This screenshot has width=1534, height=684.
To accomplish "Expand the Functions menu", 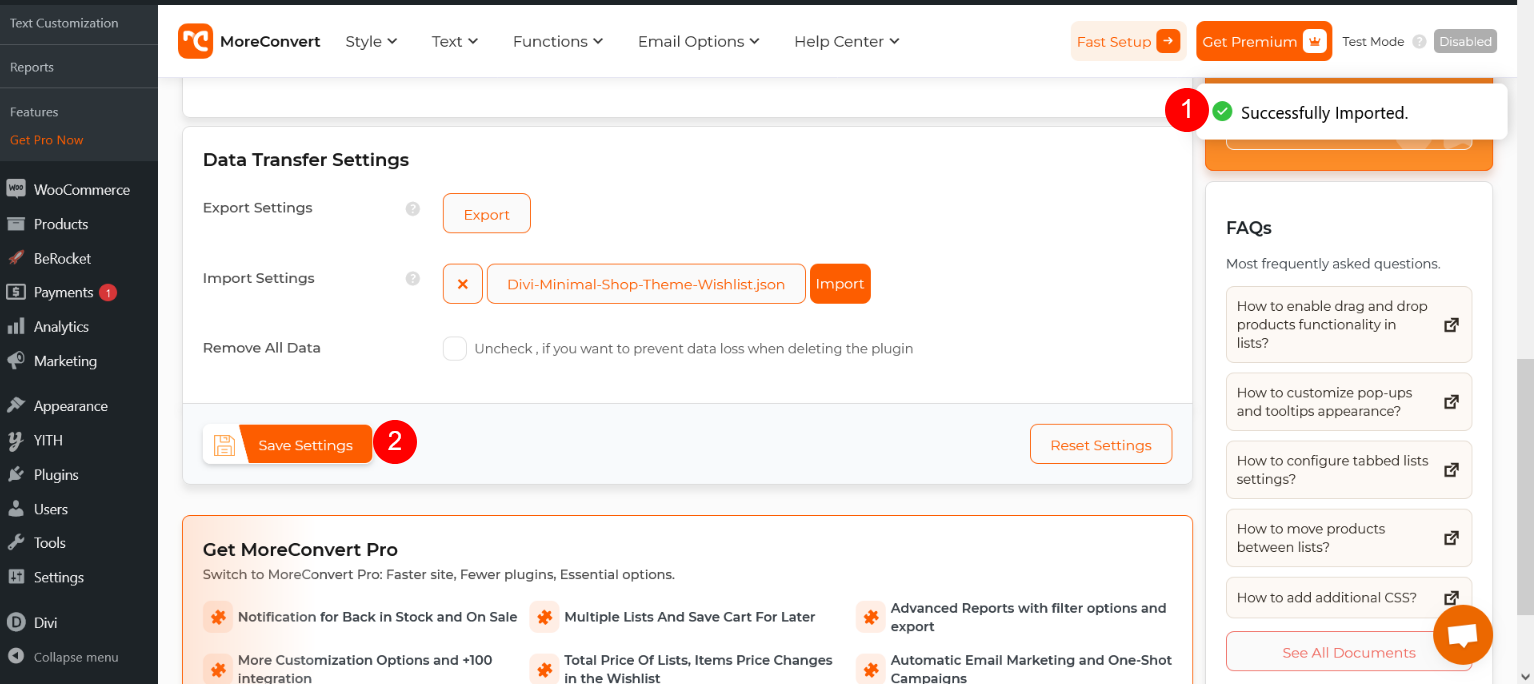I will point(558,41).
